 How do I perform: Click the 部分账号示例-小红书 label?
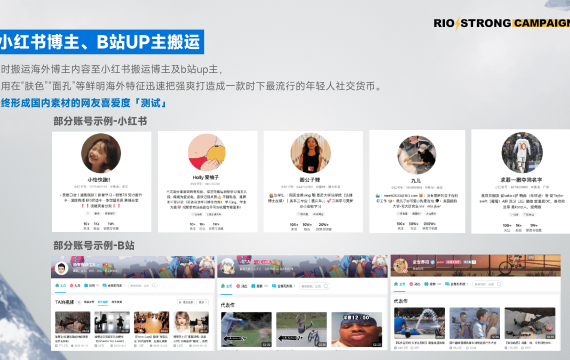coord(100,121)
